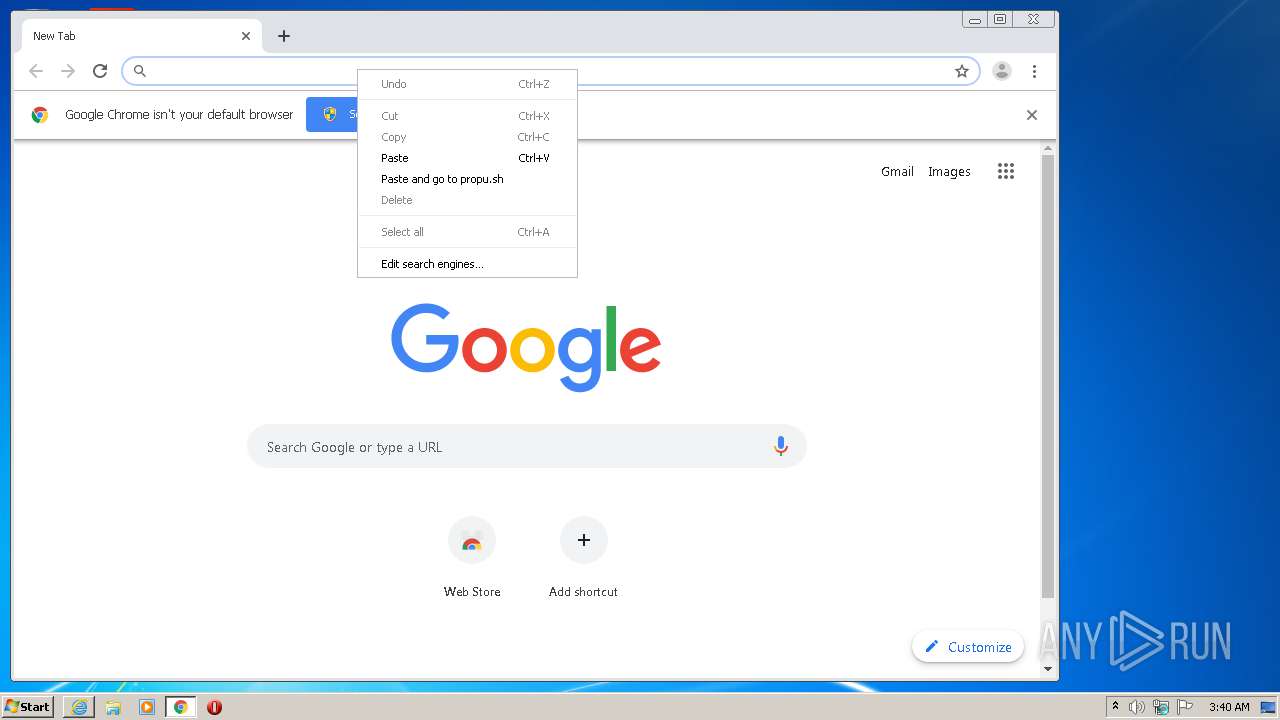Viewport: 1280px width, 720px height.
Task: Click the New Tab tab title
Action: (54, 36)
